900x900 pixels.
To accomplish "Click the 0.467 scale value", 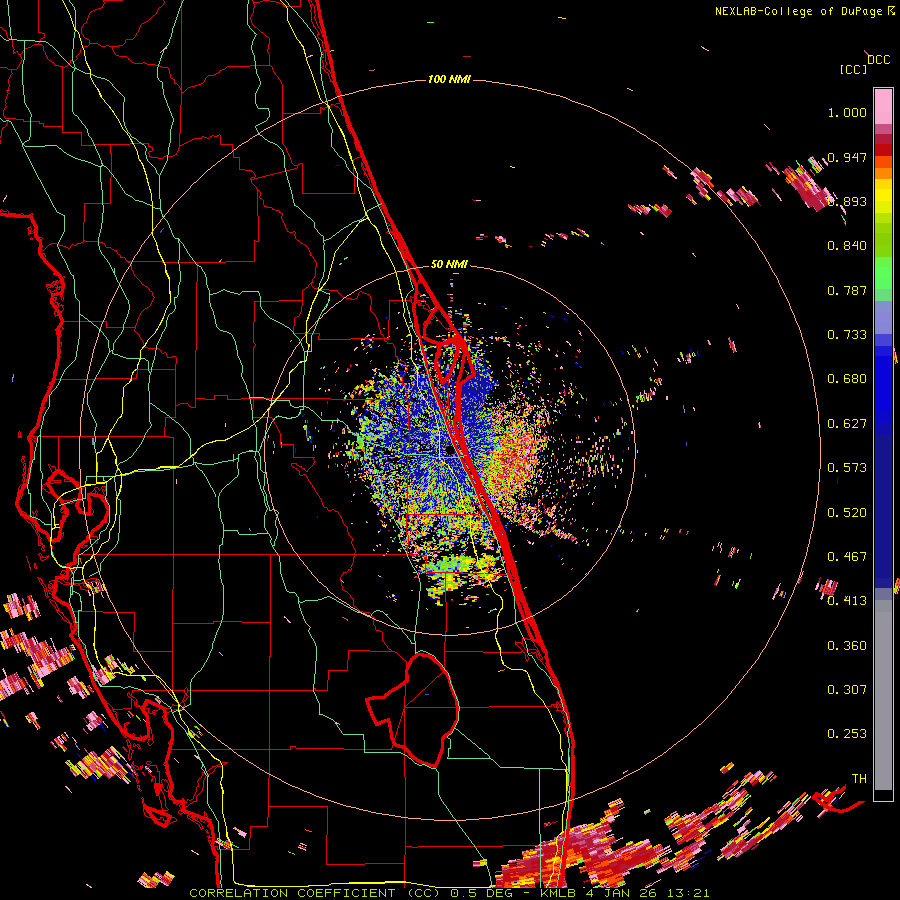I will click(x=847, y=557).
